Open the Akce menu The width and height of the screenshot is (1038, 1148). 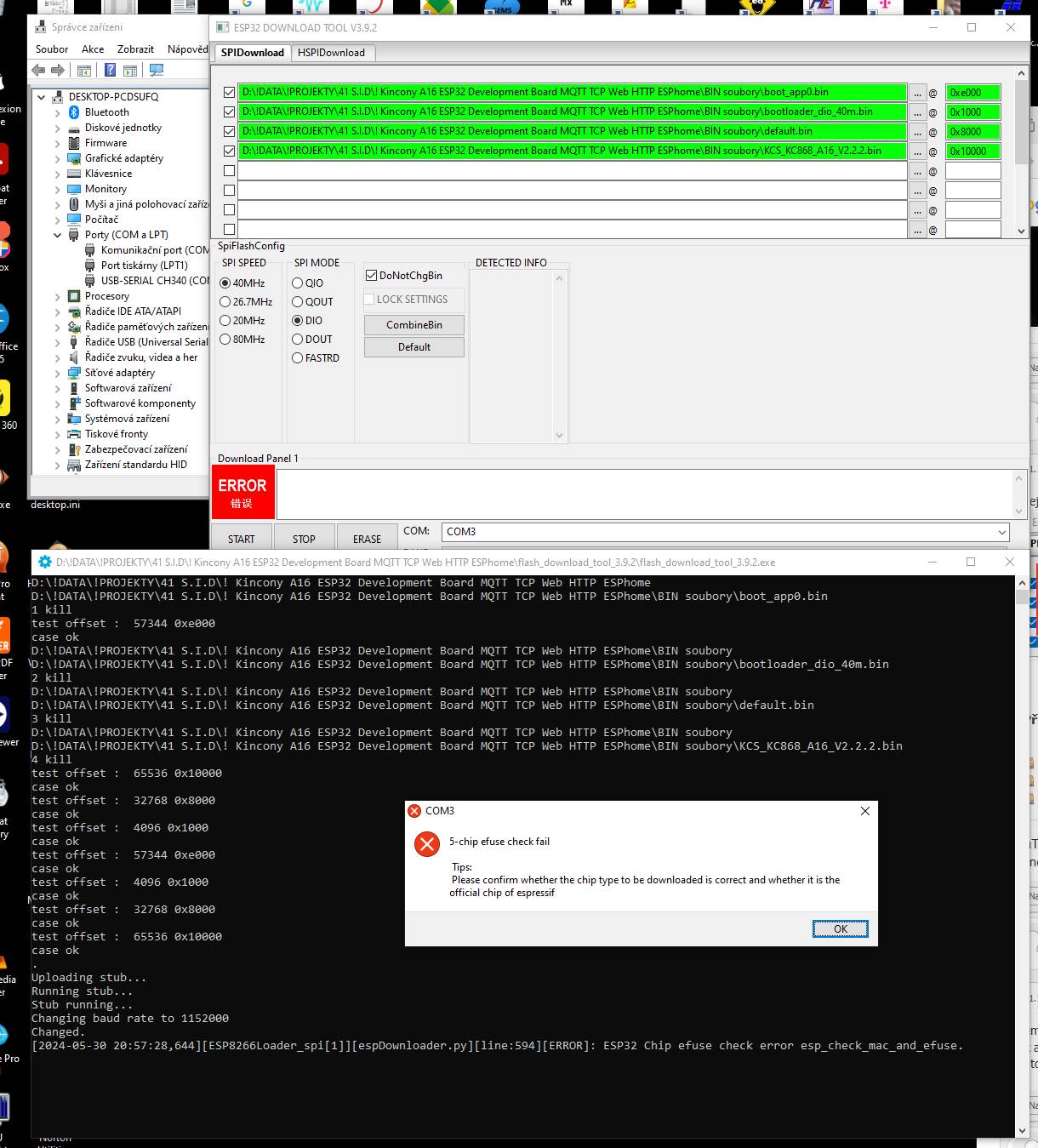[x=93, y=49]
